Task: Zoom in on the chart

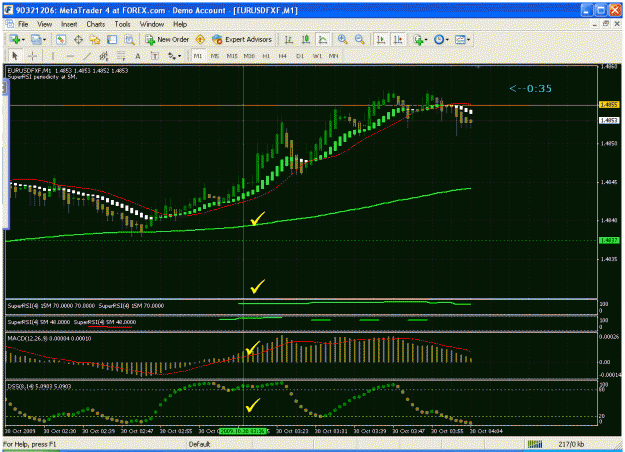Action: point(342,39)
